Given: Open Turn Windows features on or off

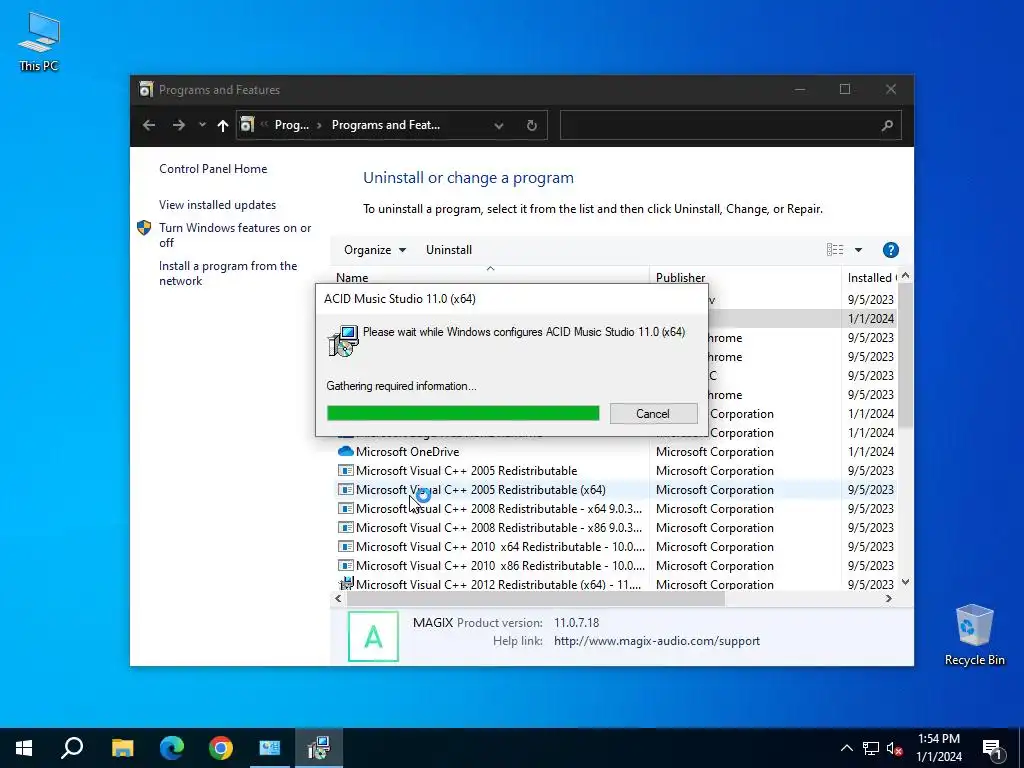Looking at the screenshot, I should pos(235,235).
